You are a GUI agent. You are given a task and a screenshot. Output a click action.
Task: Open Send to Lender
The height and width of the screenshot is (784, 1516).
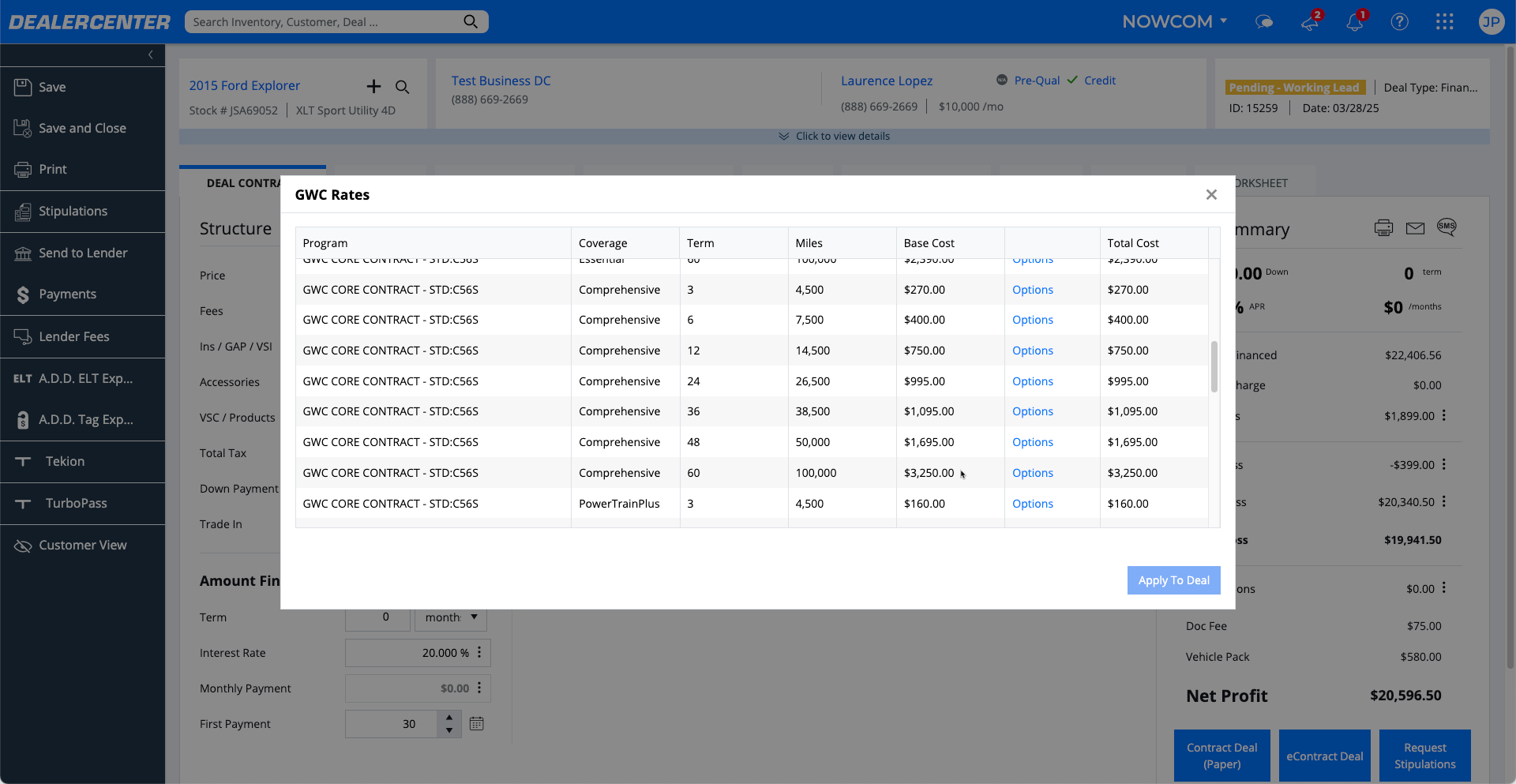click(x=82, y=253)
